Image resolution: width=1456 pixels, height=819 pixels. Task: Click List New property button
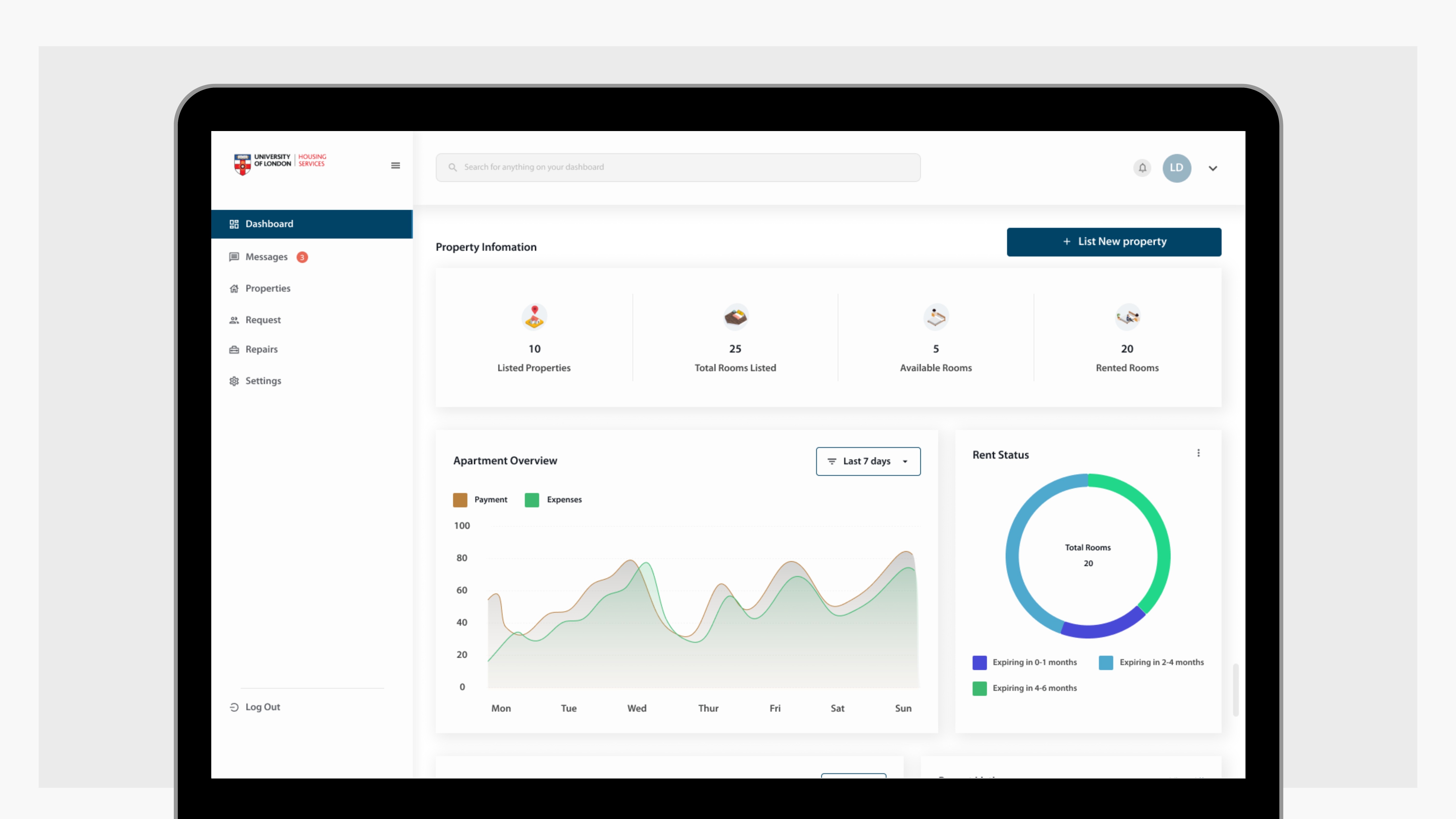tap(1114, 242)
